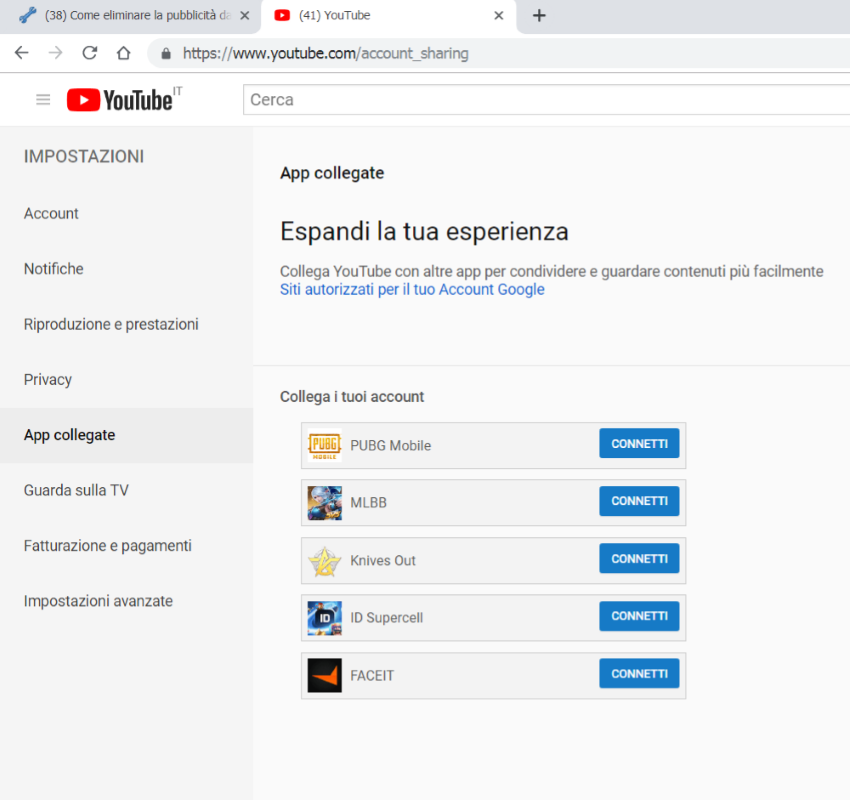Open 'Fatturazione e pagamenti' section
The height and width of the screenshot is (800, 850).
(x=107, y=545)
